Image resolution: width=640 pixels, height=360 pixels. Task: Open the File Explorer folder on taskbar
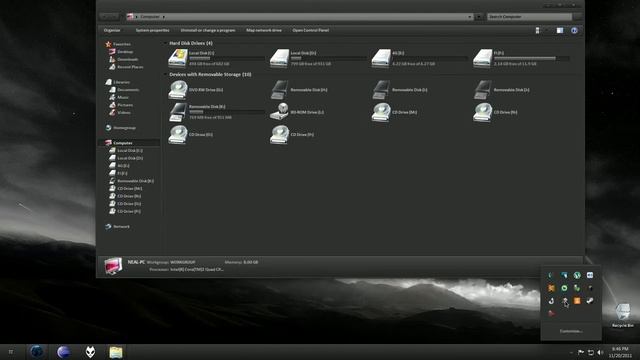(x=116, y=352)
